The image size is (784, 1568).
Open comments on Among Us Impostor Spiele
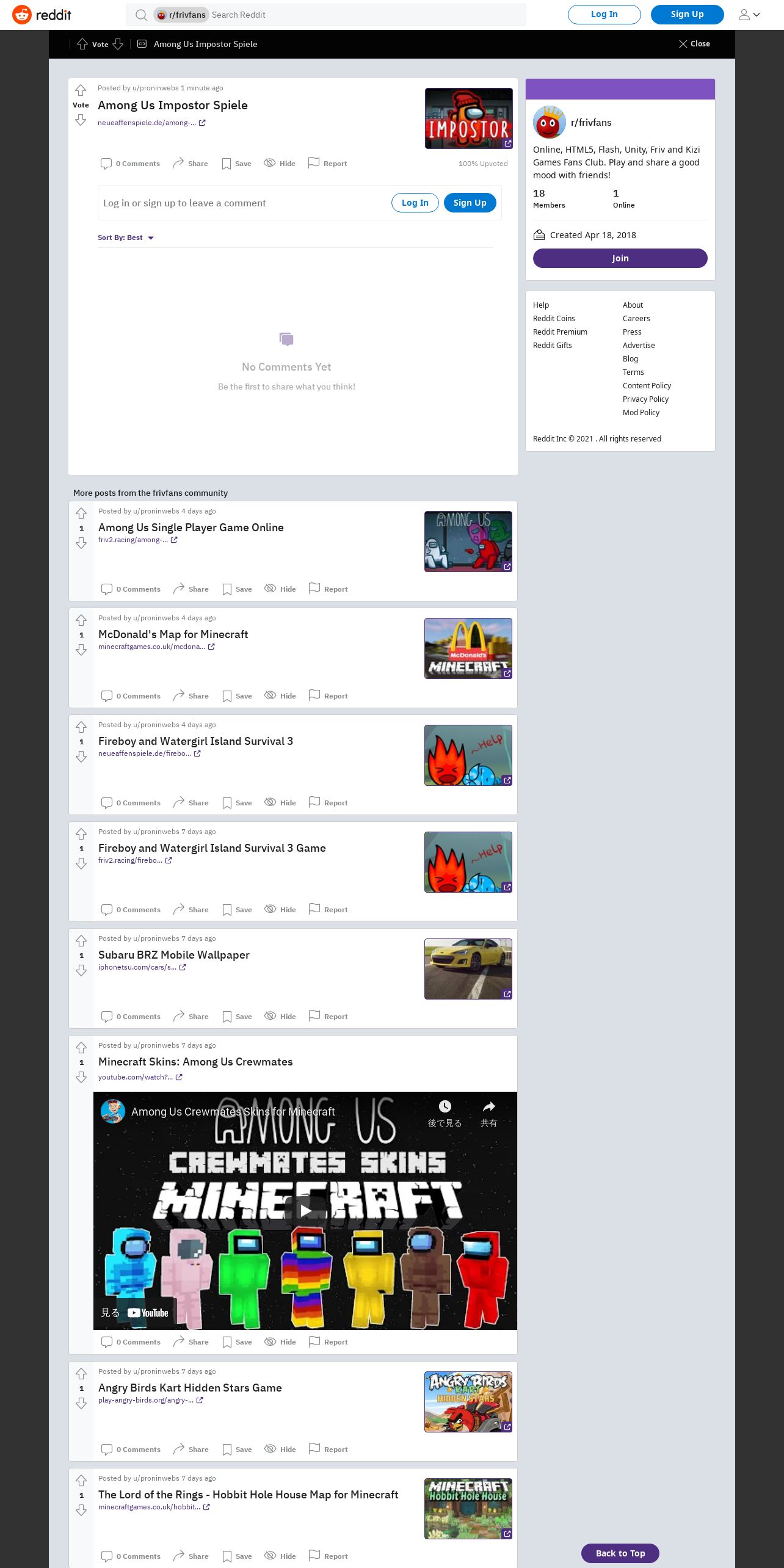(130, 164)
